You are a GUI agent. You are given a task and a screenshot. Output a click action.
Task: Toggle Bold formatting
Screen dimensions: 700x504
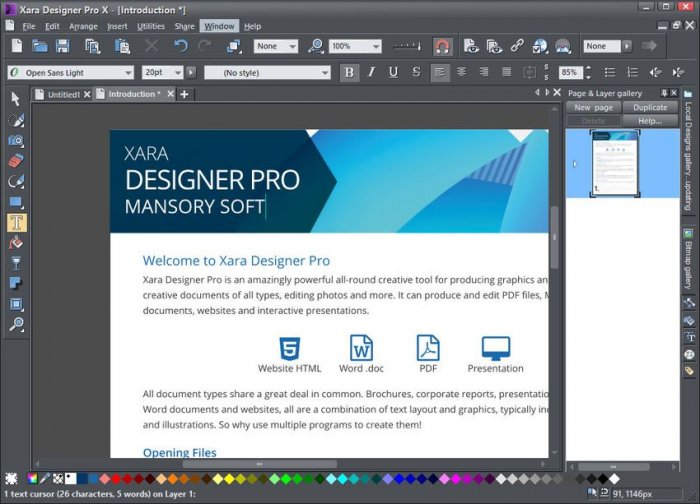pyautogui.click(x=349, y=72)
